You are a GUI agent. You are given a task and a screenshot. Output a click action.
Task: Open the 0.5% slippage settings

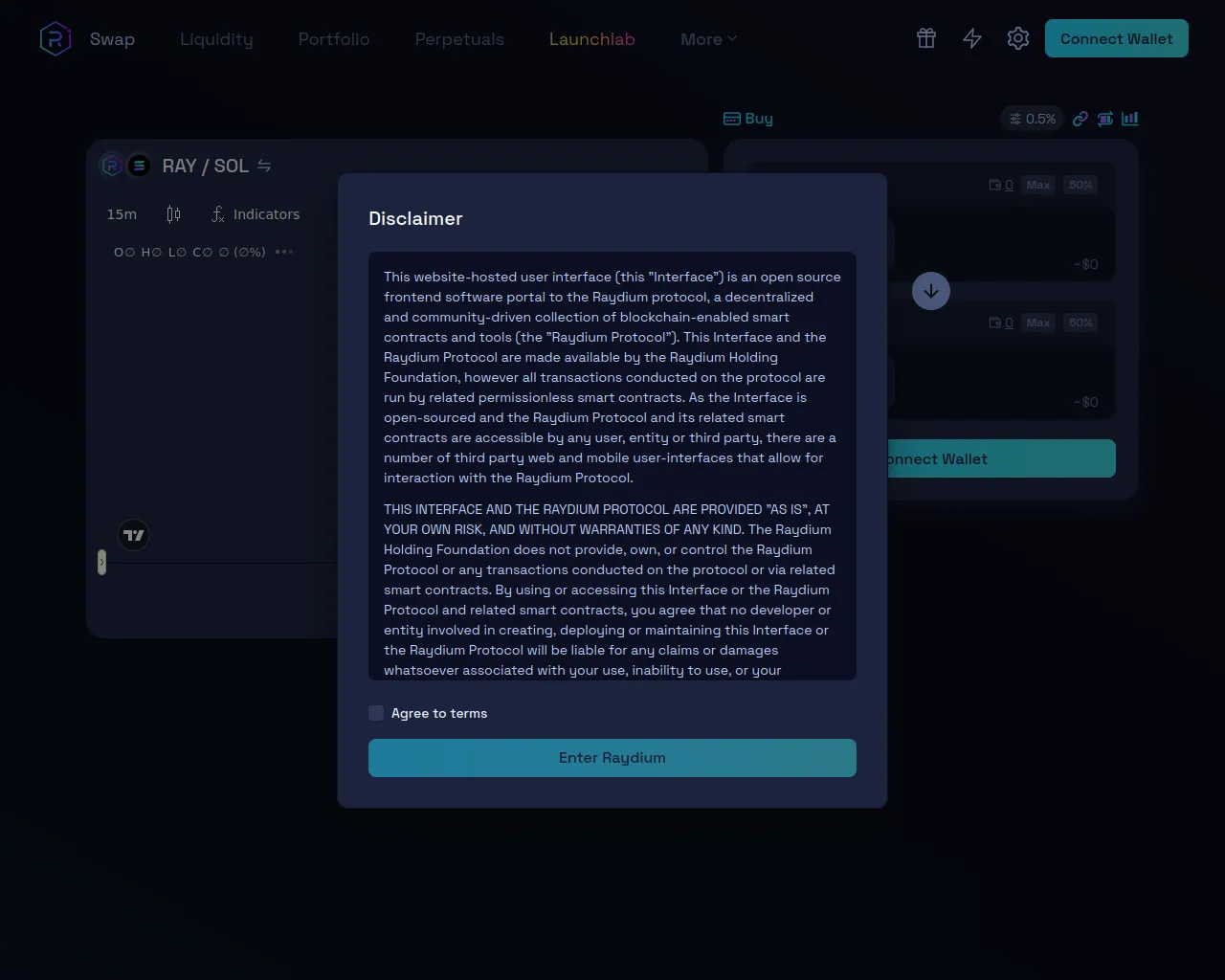pos(1033,119)
